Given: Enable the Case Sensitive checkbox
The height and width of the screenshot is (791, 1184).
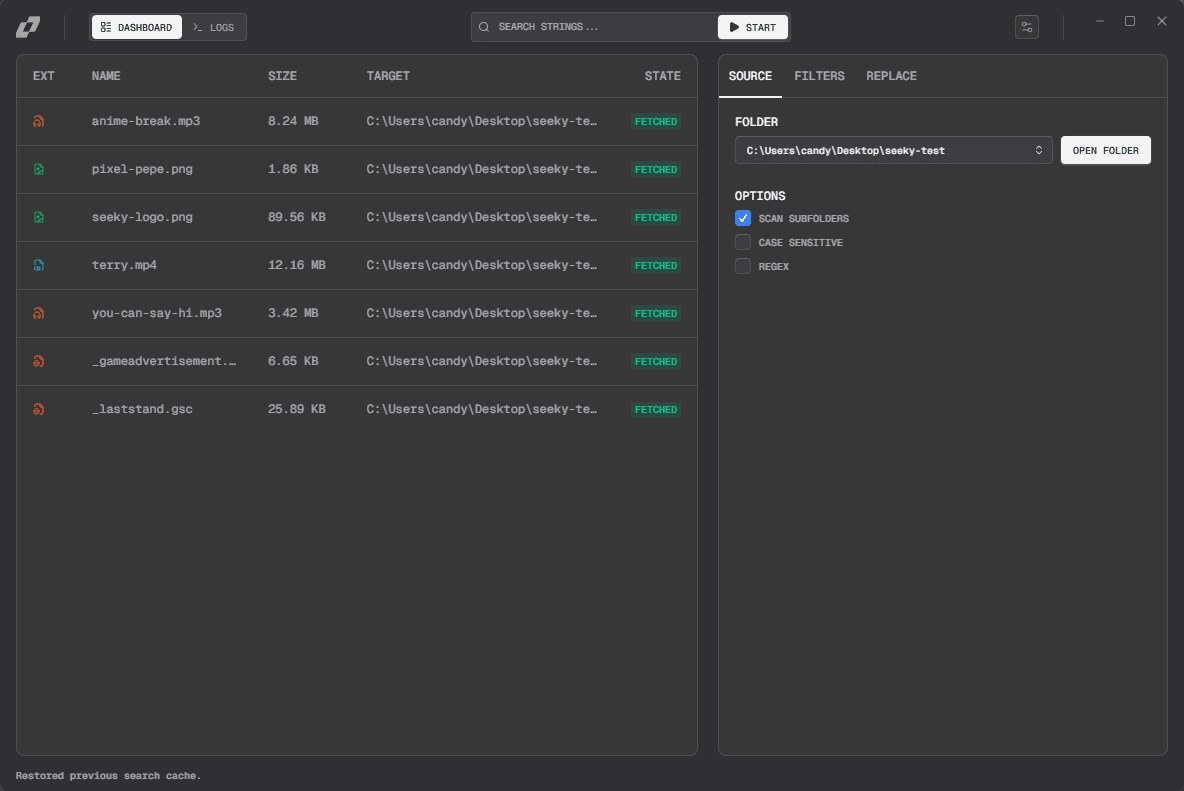Looking at the screenshot, I should point(743,242).
